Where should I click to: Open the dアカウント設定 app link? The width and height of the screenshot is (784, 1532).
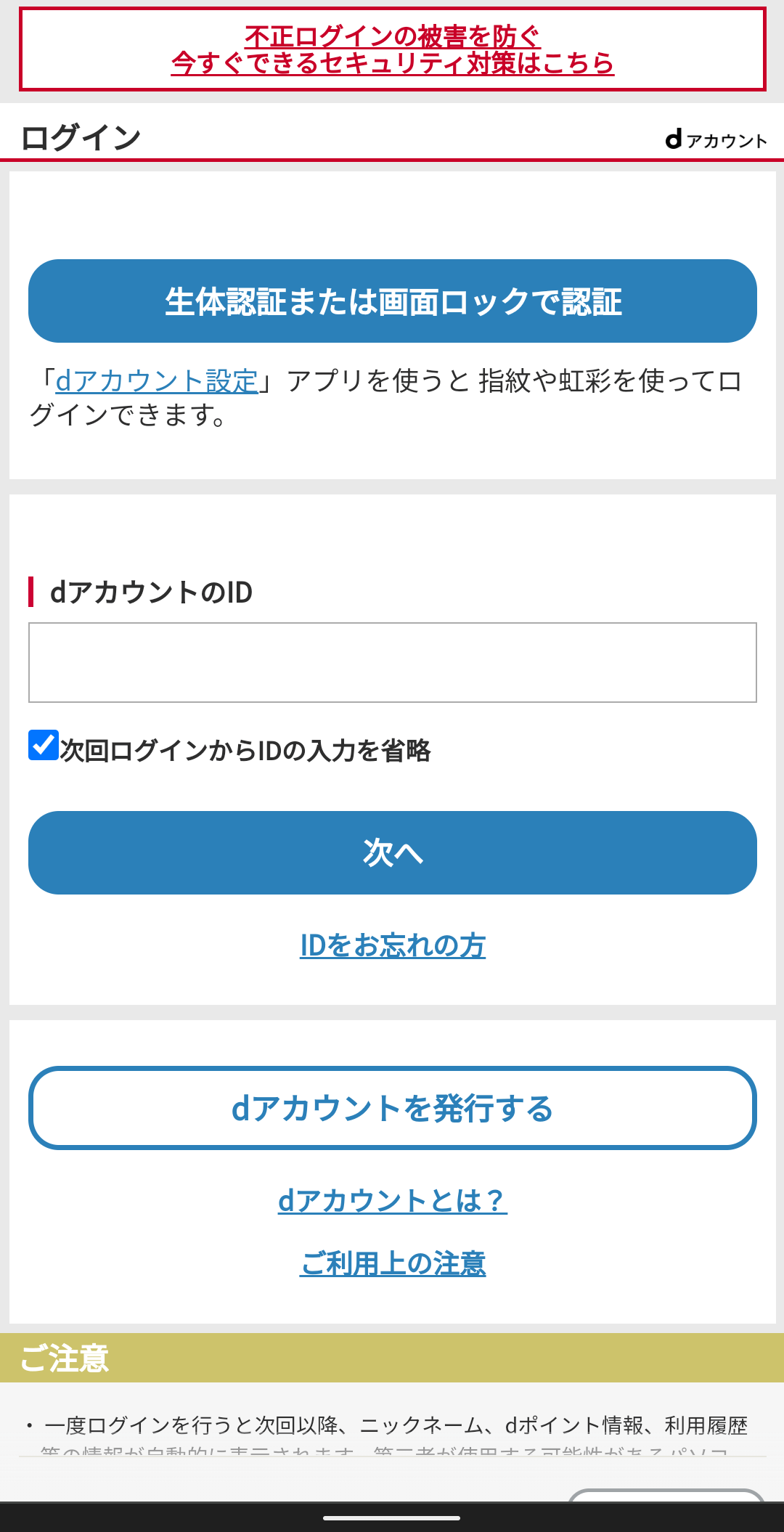tap(157, 381)
